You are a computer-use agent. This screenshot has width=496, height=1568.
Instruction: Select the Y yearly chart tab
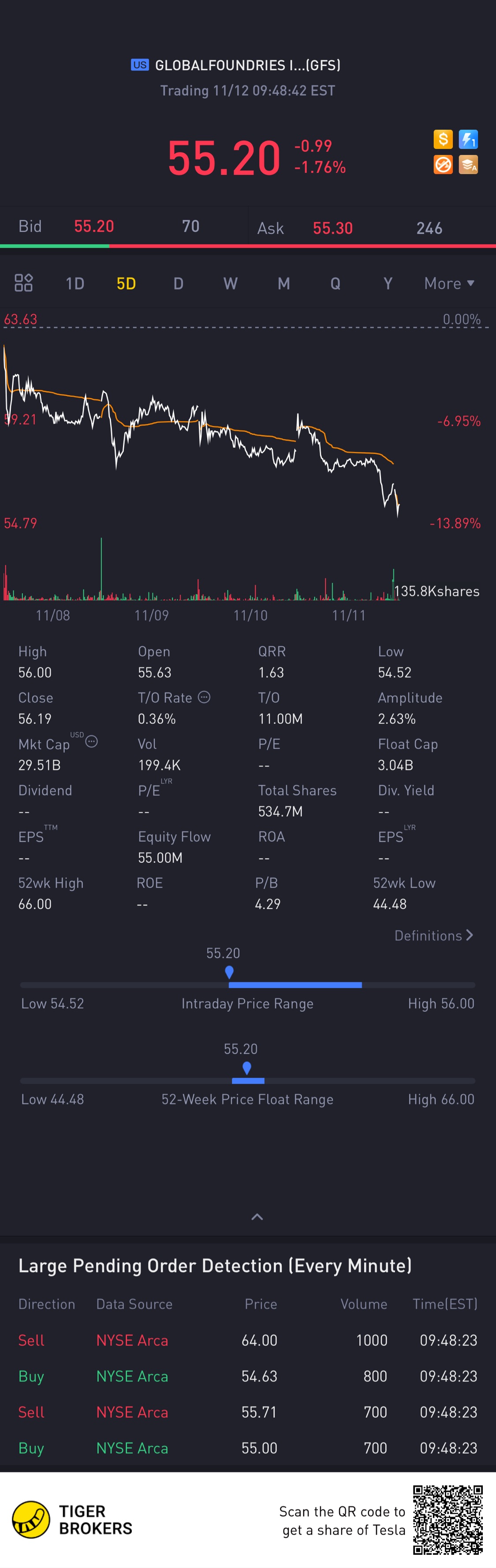click(x=388, y=283)
